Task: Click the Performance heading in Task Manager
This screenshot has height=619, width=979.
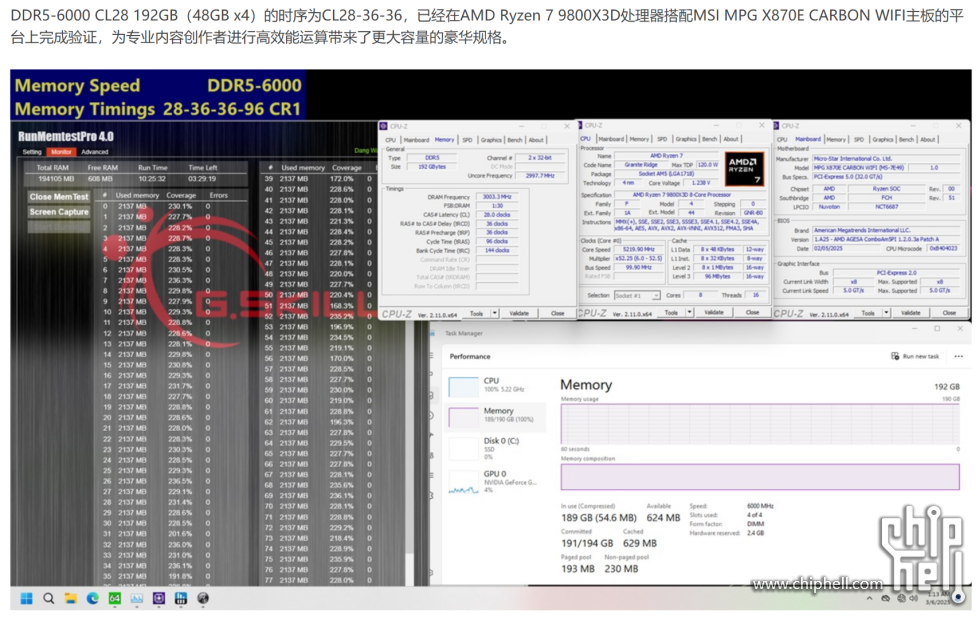Action: pyautogui.click(x=470, y=357)
